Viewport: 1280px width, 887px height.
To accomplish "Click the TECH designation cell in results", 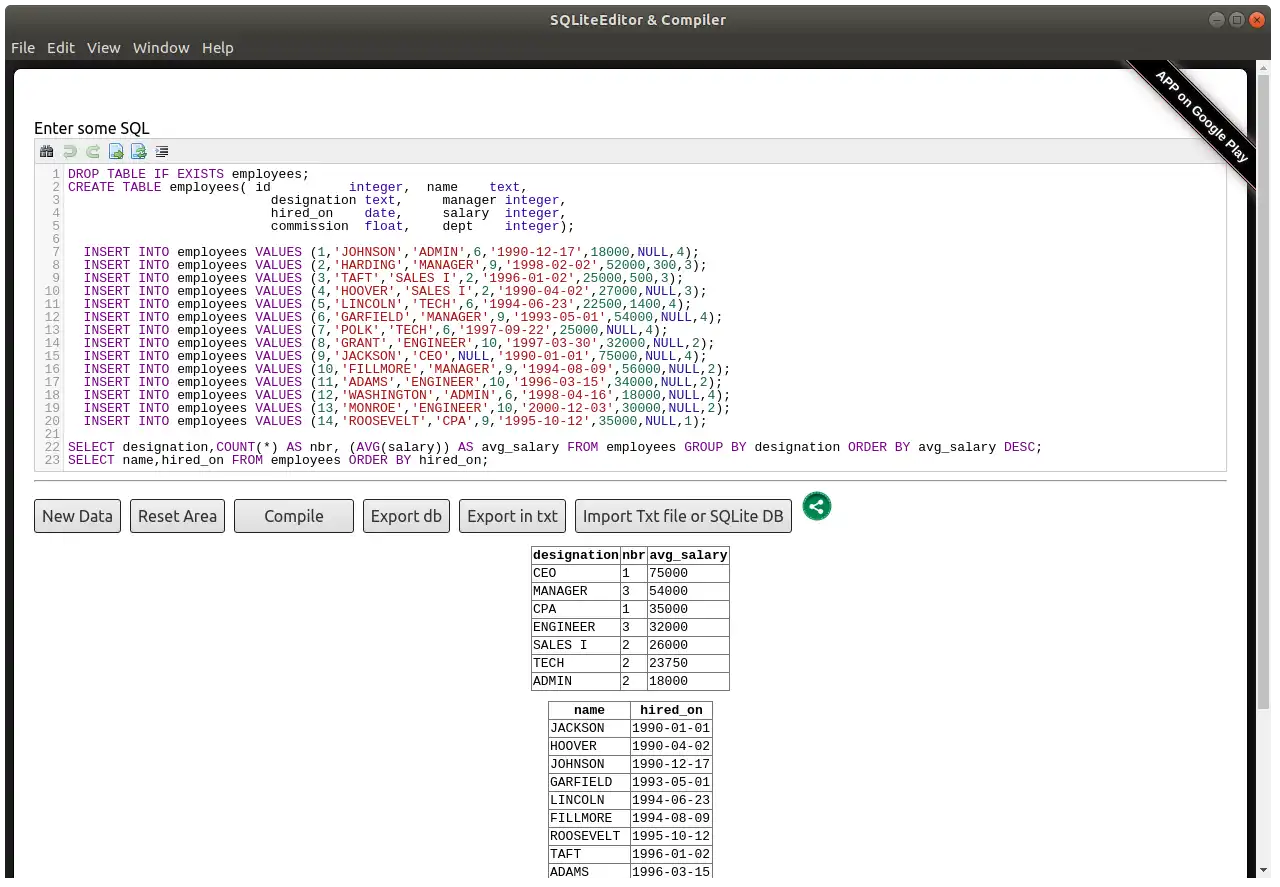I will [x=576, y=663].
